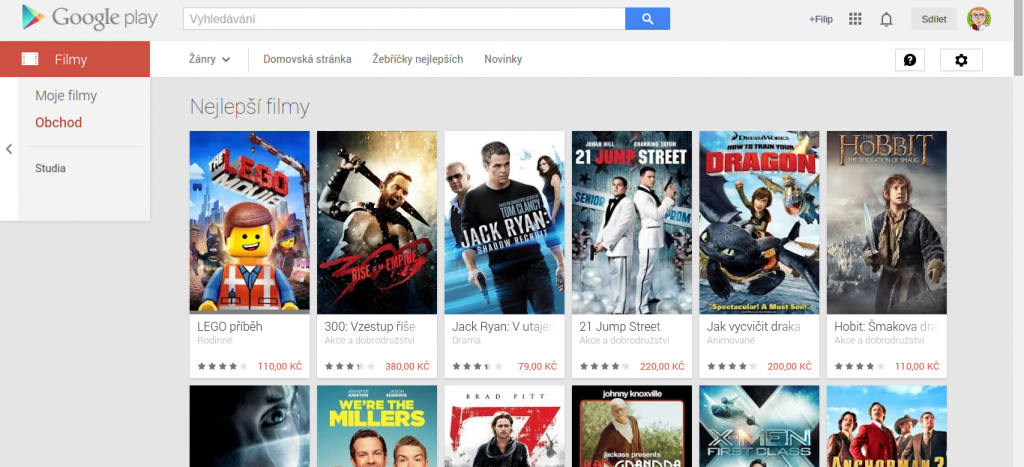Open the 21 Jump Street poster

point(632,222)
